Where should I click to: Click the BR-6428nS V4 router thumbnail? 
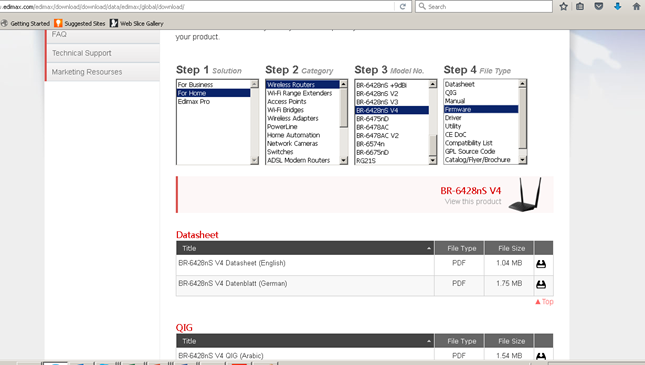(525, 195)
